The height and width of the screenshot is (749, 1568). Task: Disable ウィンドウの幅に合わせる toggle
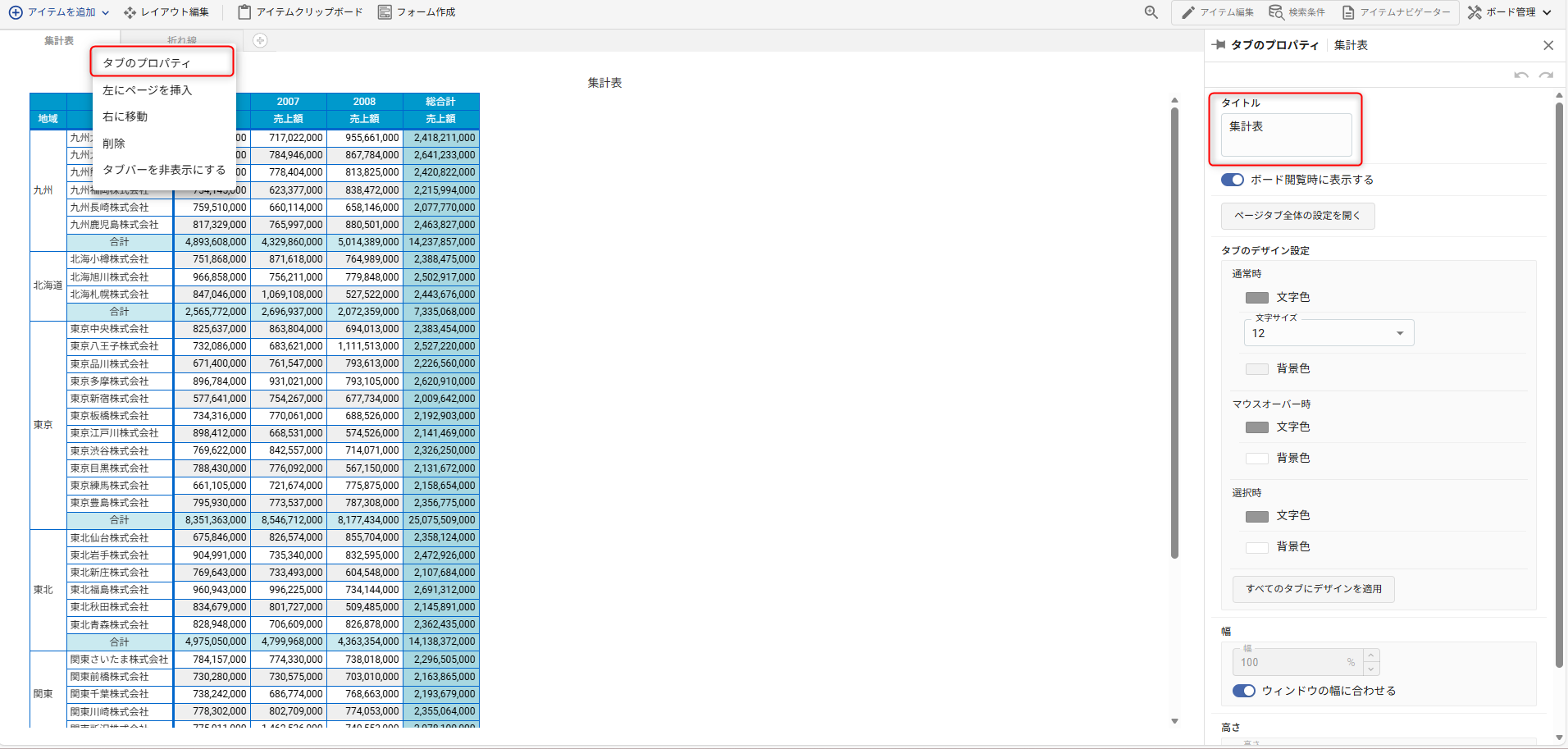coord(1243,691)
